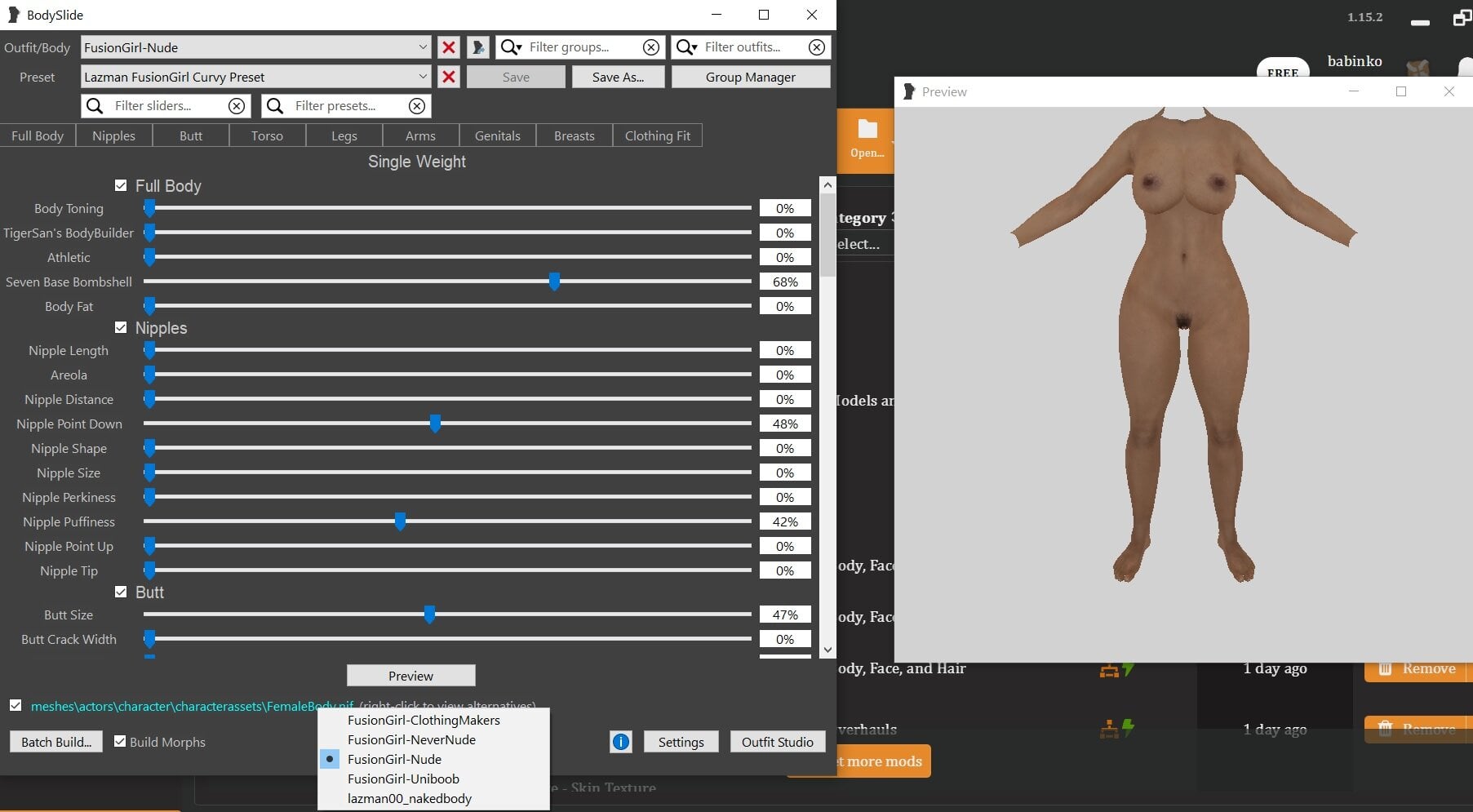The image size is (1473, 812).
Task: Click the Filter outfits search icon
Action: (686, 47)
